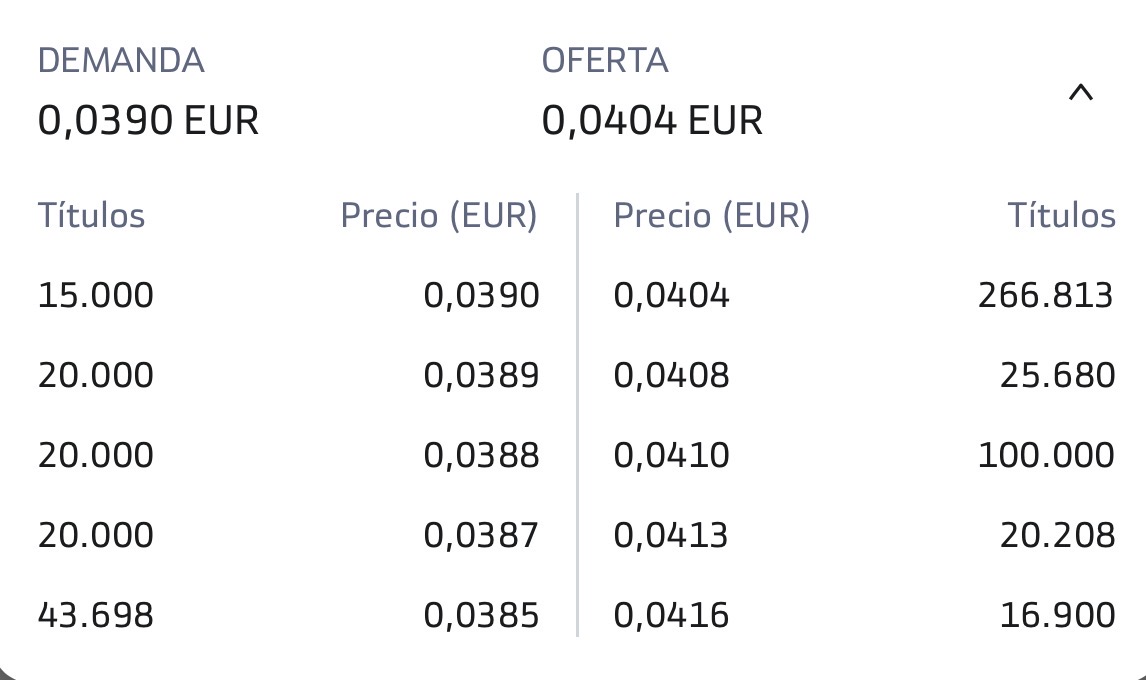Click the 43.698 titles bid quantity
This screenshot has height=680, width=1146.
tap(96, 614)
